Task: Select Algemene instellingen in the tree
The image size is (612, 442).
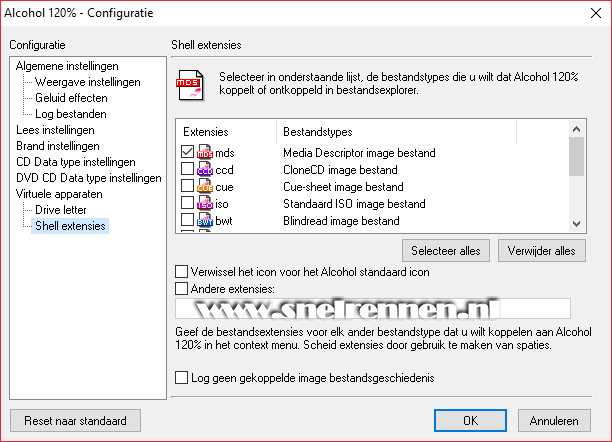Action: 67,66
